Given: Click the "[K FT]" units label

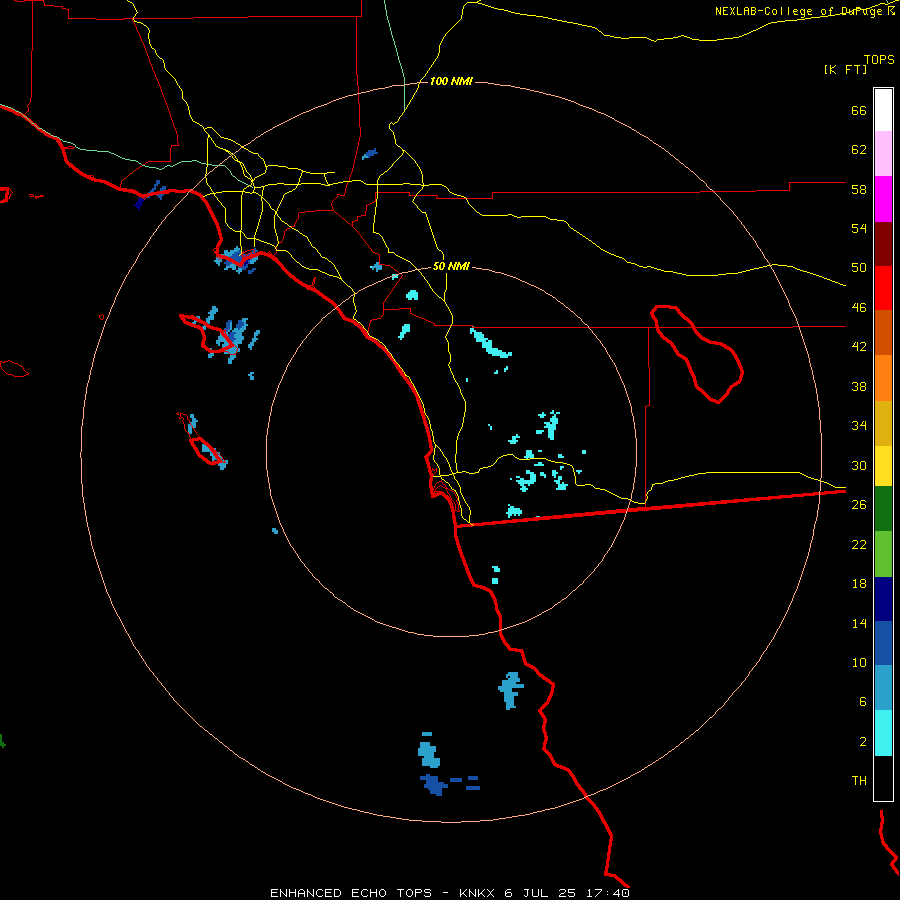Looking at the screenshot, I should click(845, 69).
